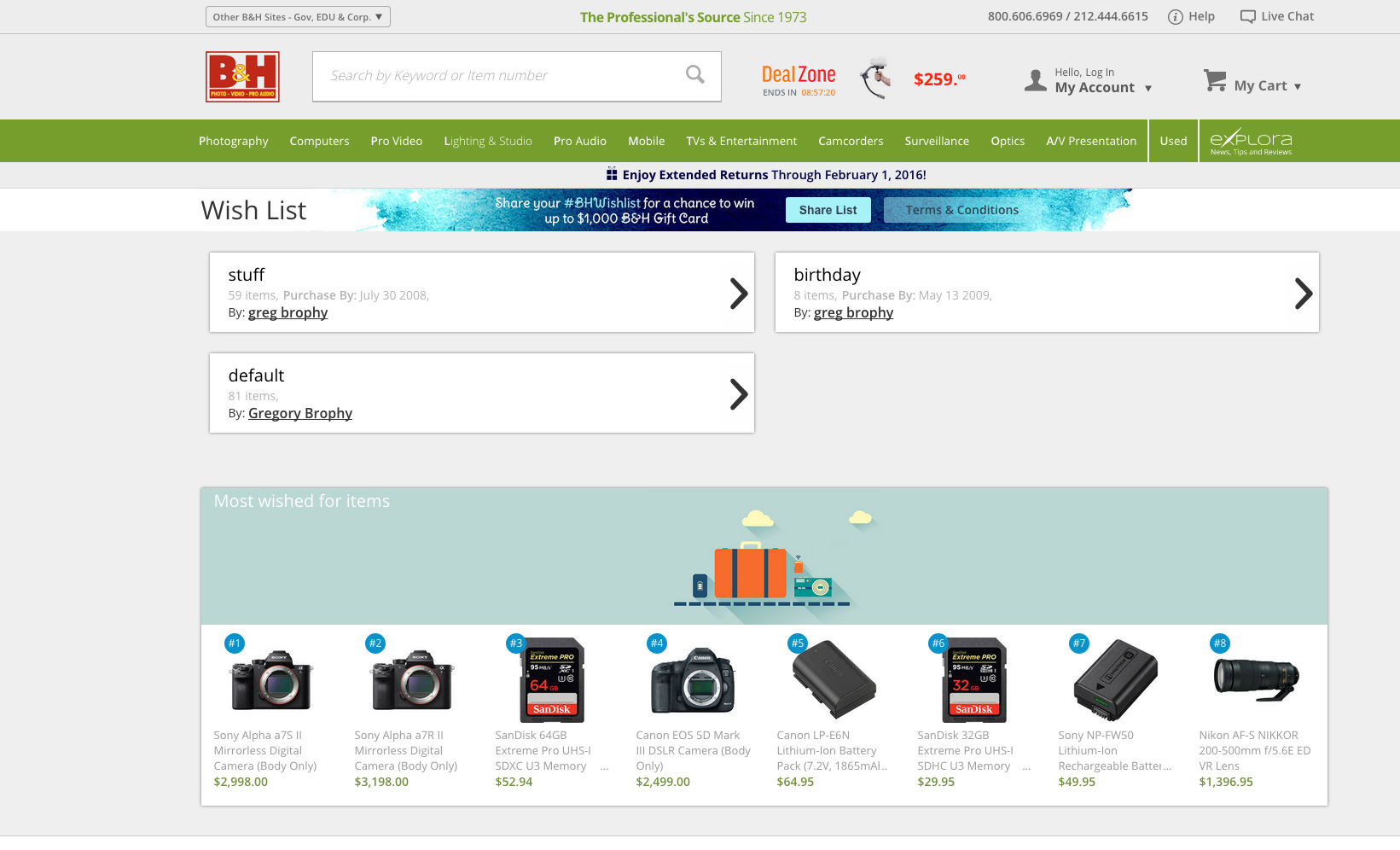Click the Terms & Conditions button

962,210
